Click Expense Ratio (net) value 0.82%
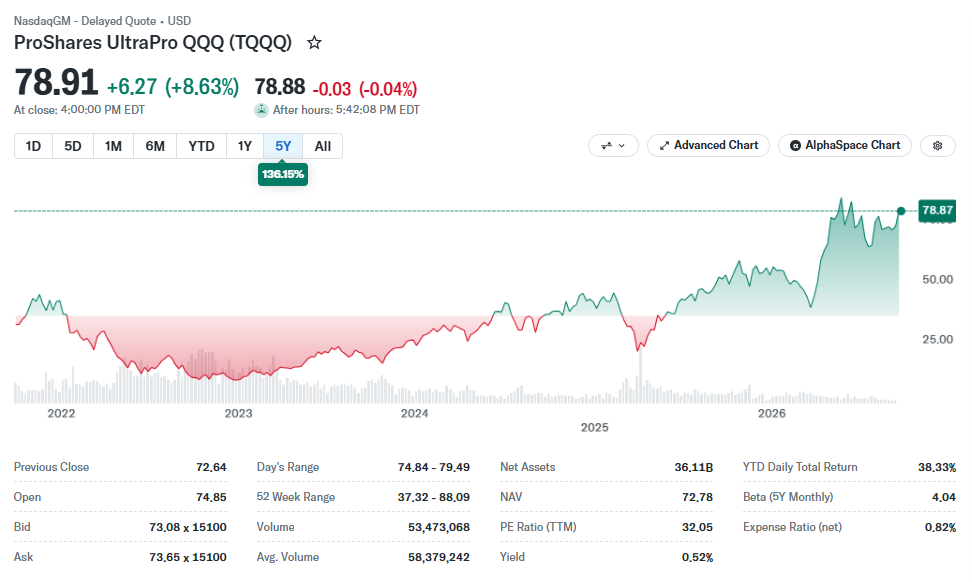 point(940,527)
